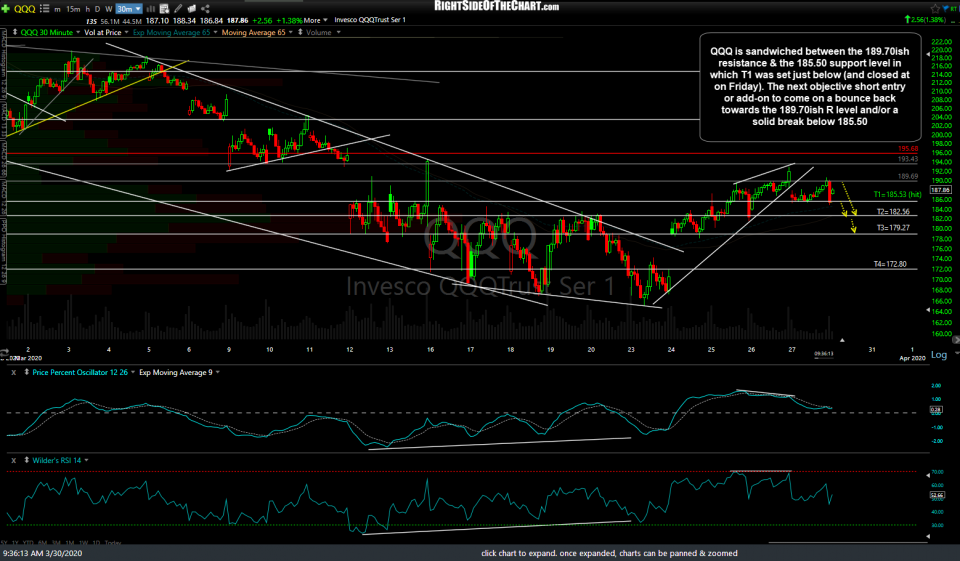Viewport: 960px width, 561px height.
Task: Click the 193.43 level label
Action: pyautogui.click(x=908, y=159)
